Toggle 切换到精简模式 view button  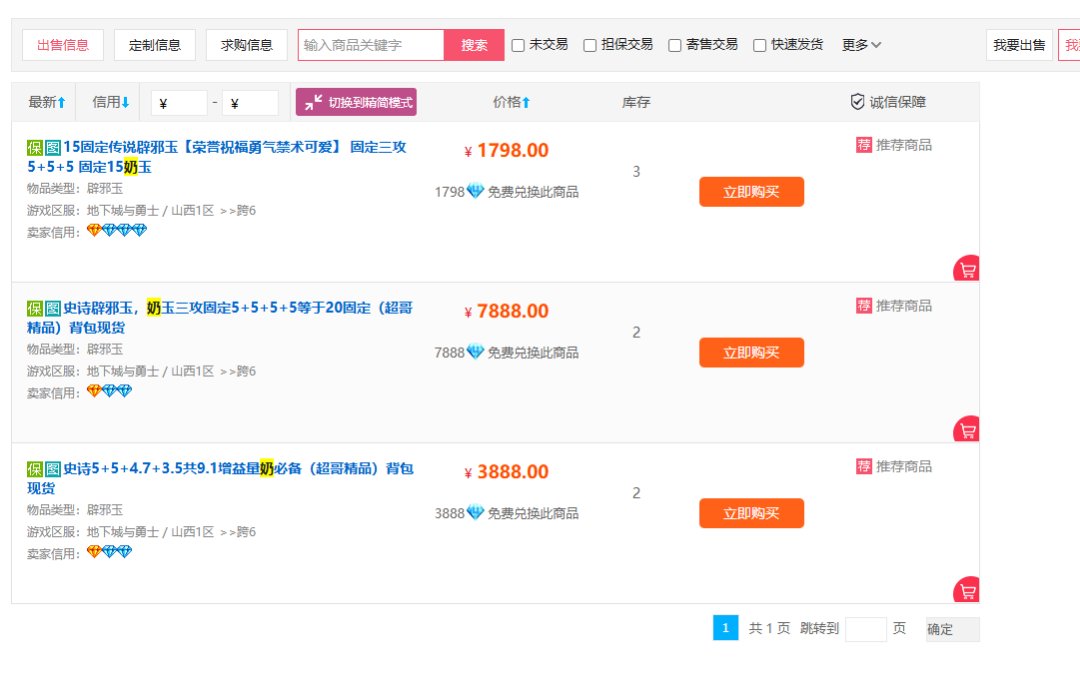click(x=356, y=102)
